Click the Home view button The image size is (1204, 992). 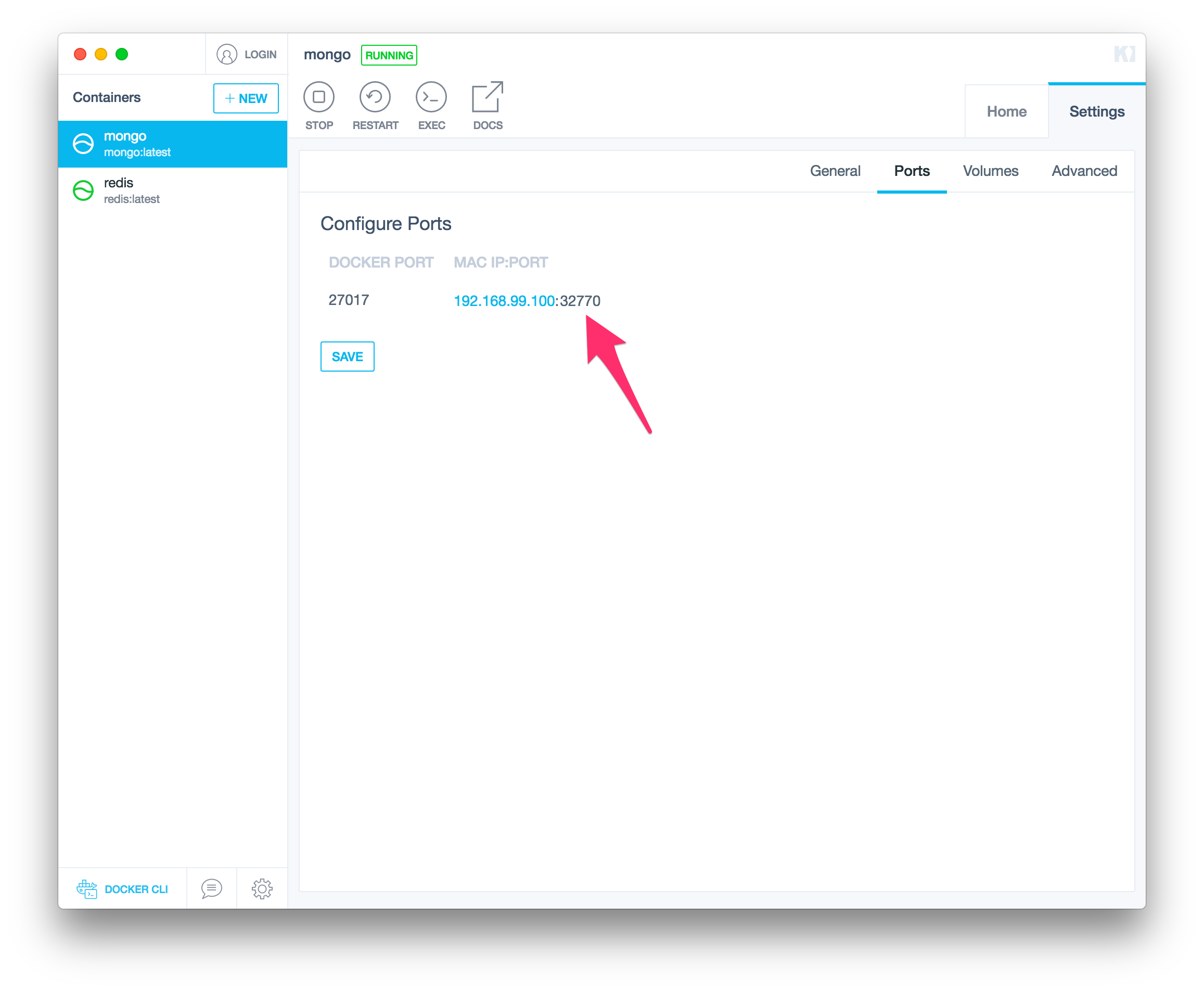[x=1006, y=110]
